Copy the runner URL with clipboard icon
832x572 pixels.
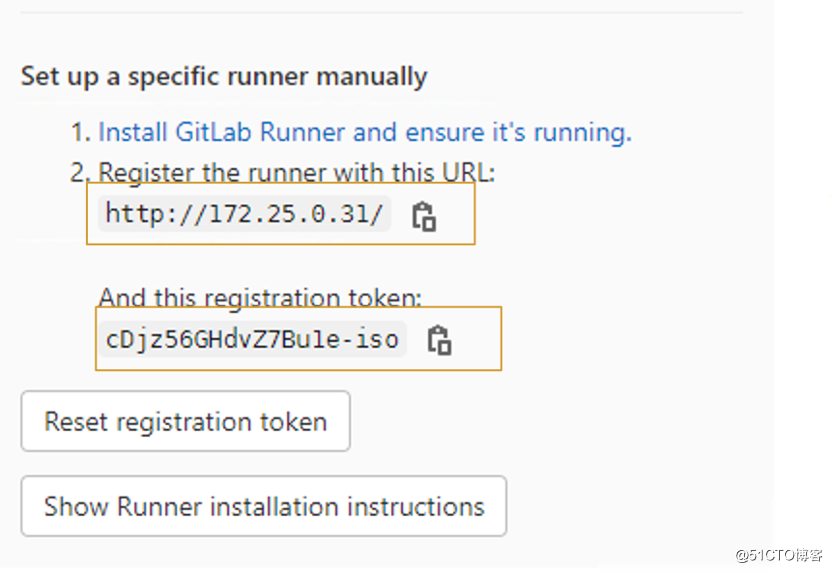point(424,216)
